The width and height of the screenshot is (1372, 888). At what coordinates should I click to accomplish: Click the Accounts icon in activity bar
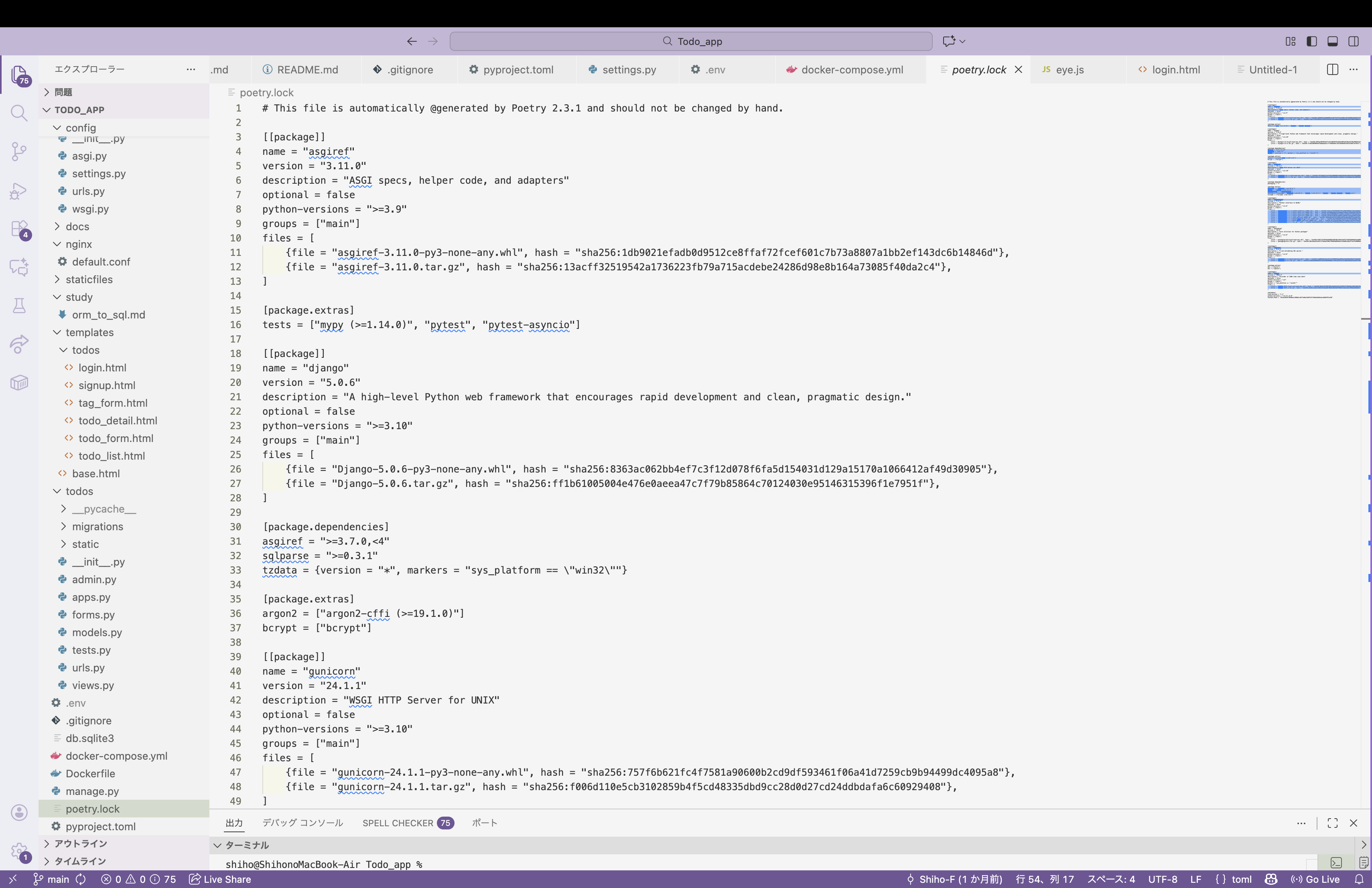click(x=19, y=813)
